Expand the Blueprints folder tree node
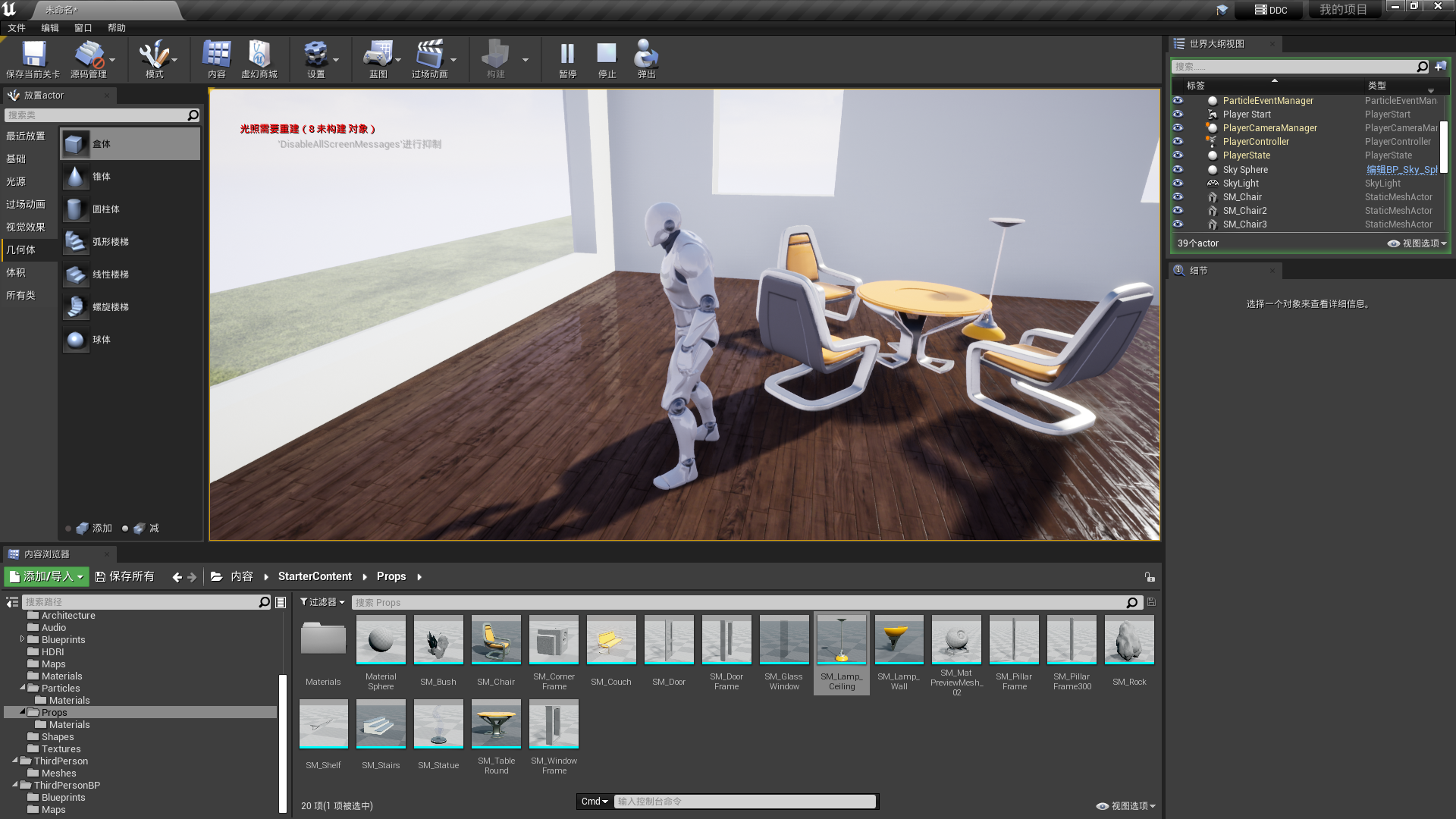Viewport: 1456px width, 819px height. [x=22, y=639]
